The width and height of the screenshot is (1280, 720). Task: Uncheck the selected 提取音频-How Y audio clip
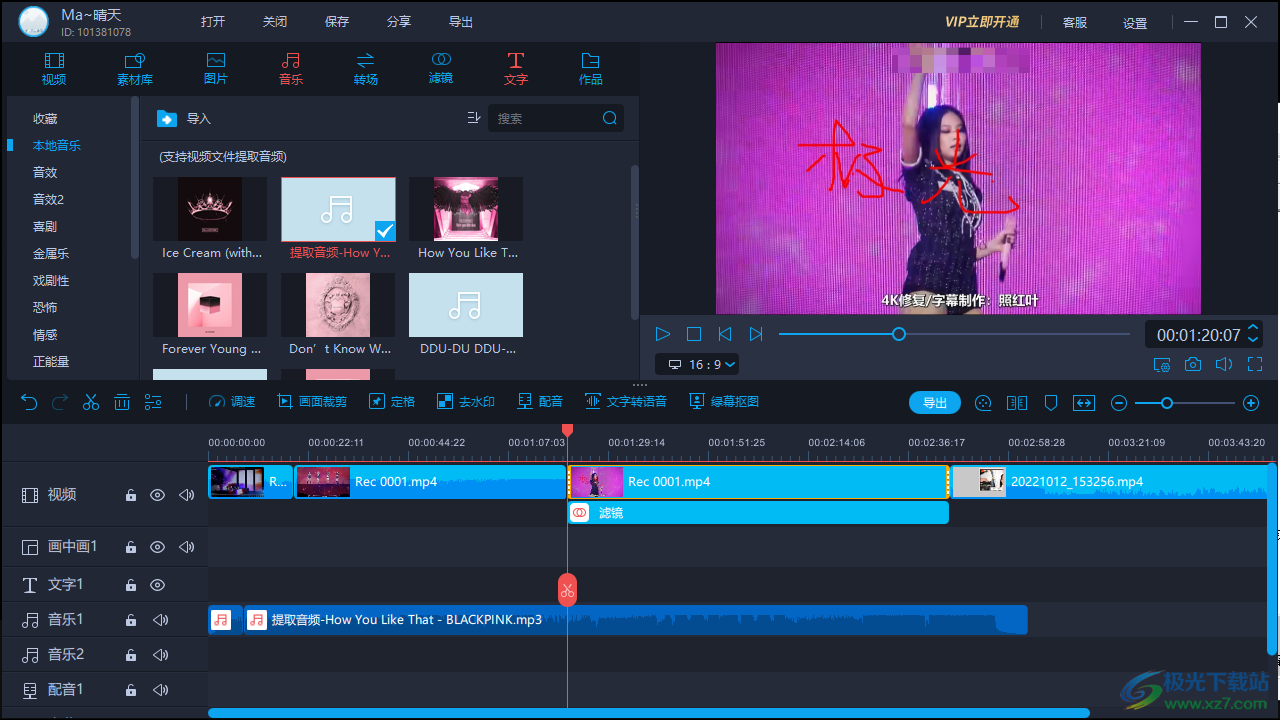tap(384, 230)
